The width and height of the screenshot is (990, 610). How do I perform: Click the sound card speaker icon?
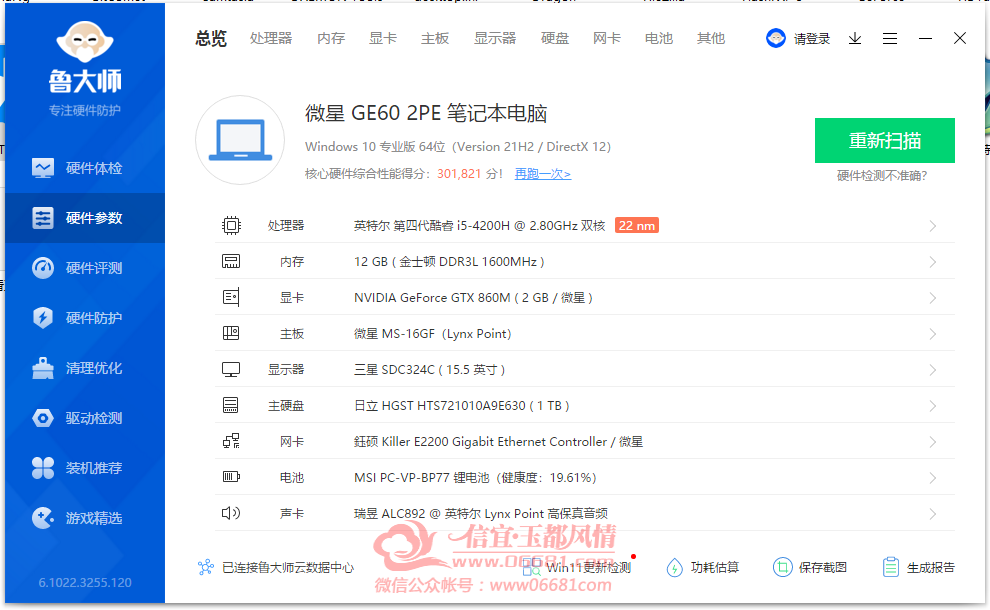[x=231, y=513]
